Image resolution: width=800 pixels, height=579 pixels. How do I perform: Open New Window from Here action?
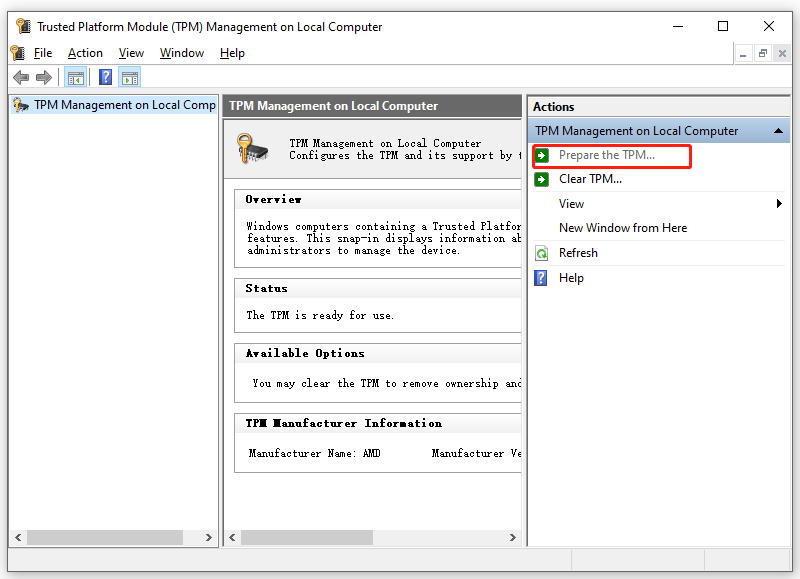[x=623, y=228]
